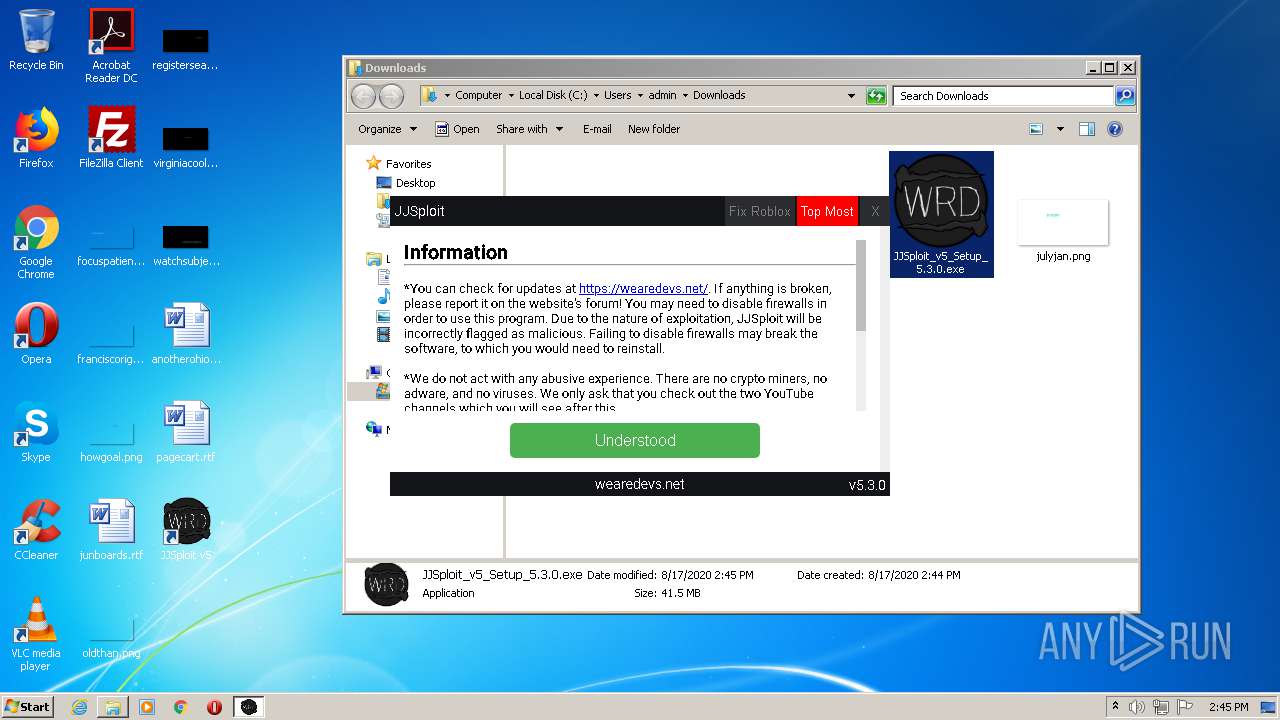Click the volume icon in the system tray
This screenshot has width=1280, height=720.
[x=1137, y=707]
